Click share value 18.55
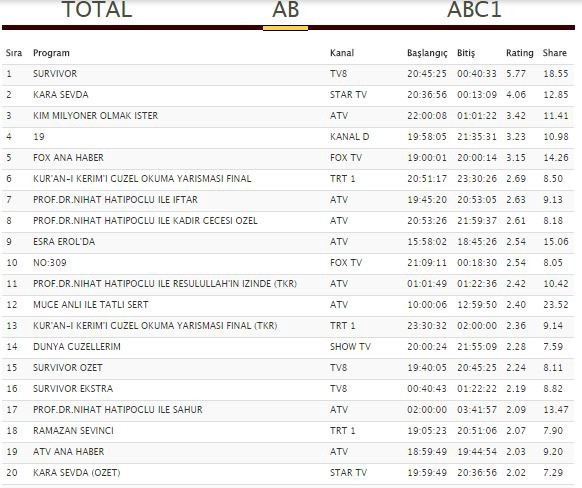This screenshot has width=582, height=488. click(556, 73)
